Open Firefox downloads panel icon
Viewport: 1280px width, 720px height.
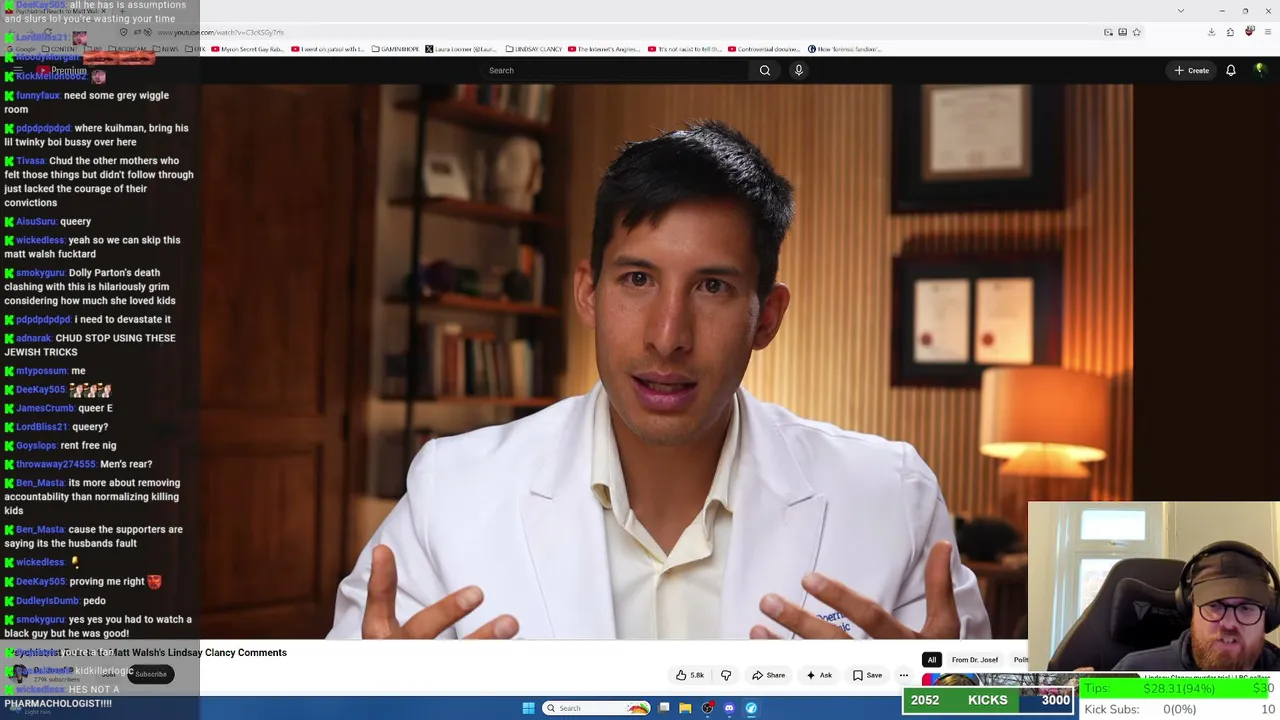(1211, 32)
